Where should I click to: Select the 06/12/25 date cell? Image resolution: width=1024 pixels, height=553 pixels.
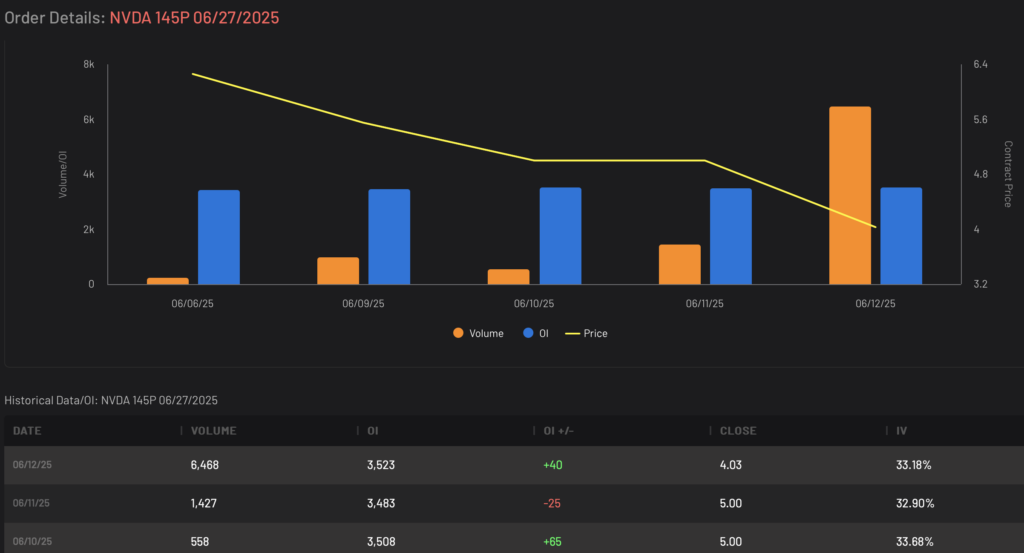[32, 465]
